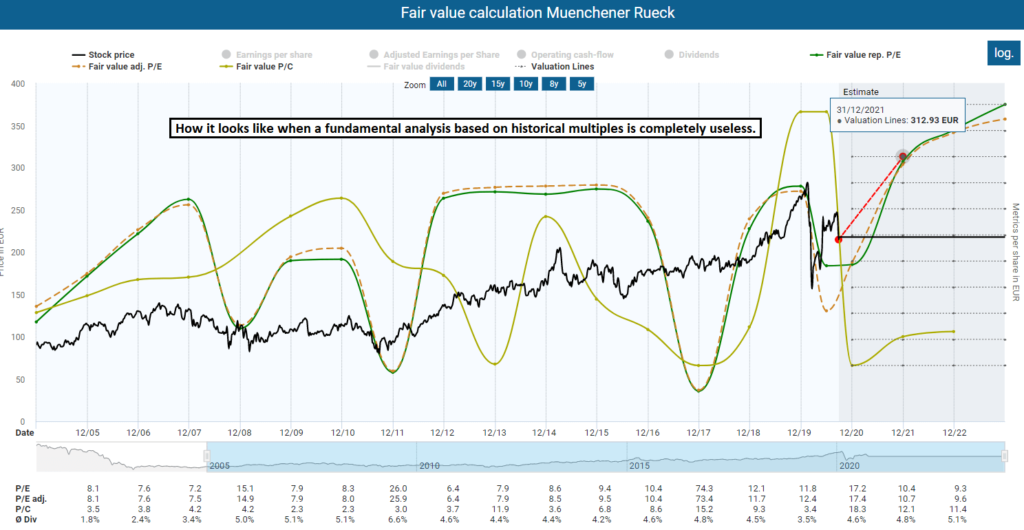The width and height of the screenshot is (1024, 530).
Task: Click the blue selected range in navigator
Action: tap(605, 456)
